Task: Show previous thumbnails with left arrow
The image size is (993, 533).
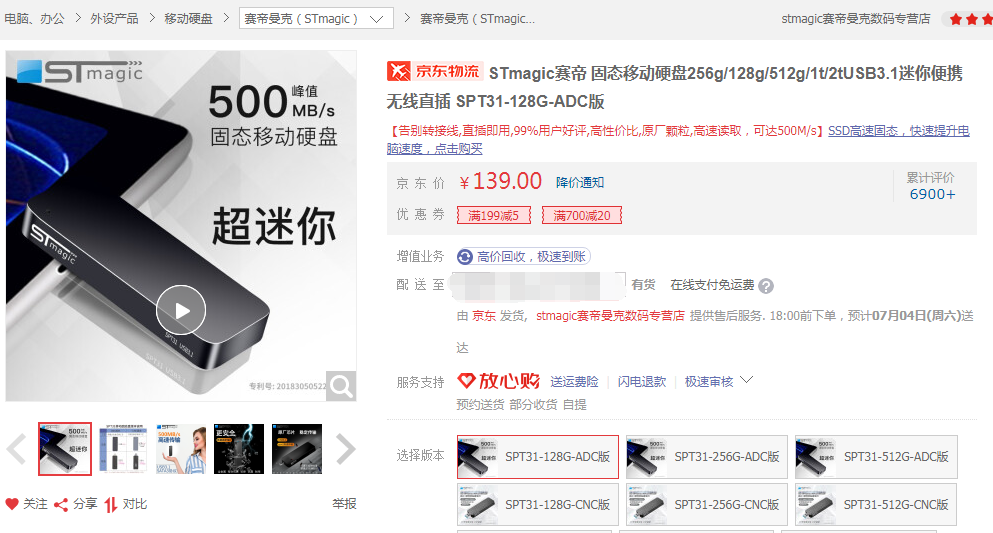Action: coord(16,449)
